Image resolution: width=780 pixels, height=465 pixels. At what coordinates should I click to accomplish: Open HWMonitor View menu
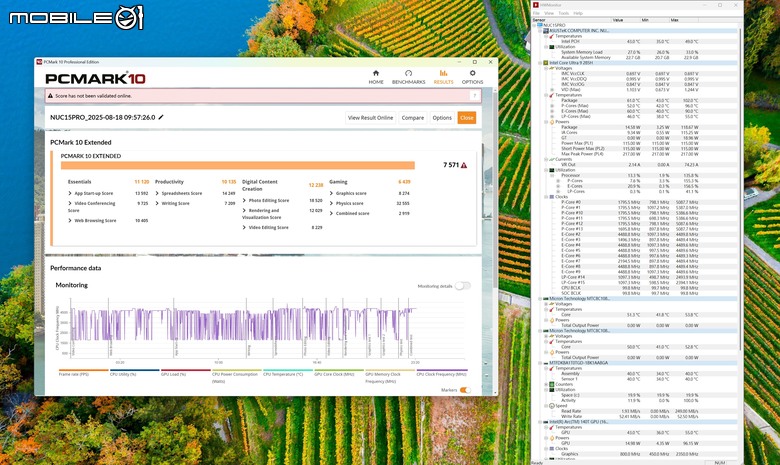[549, 13]
